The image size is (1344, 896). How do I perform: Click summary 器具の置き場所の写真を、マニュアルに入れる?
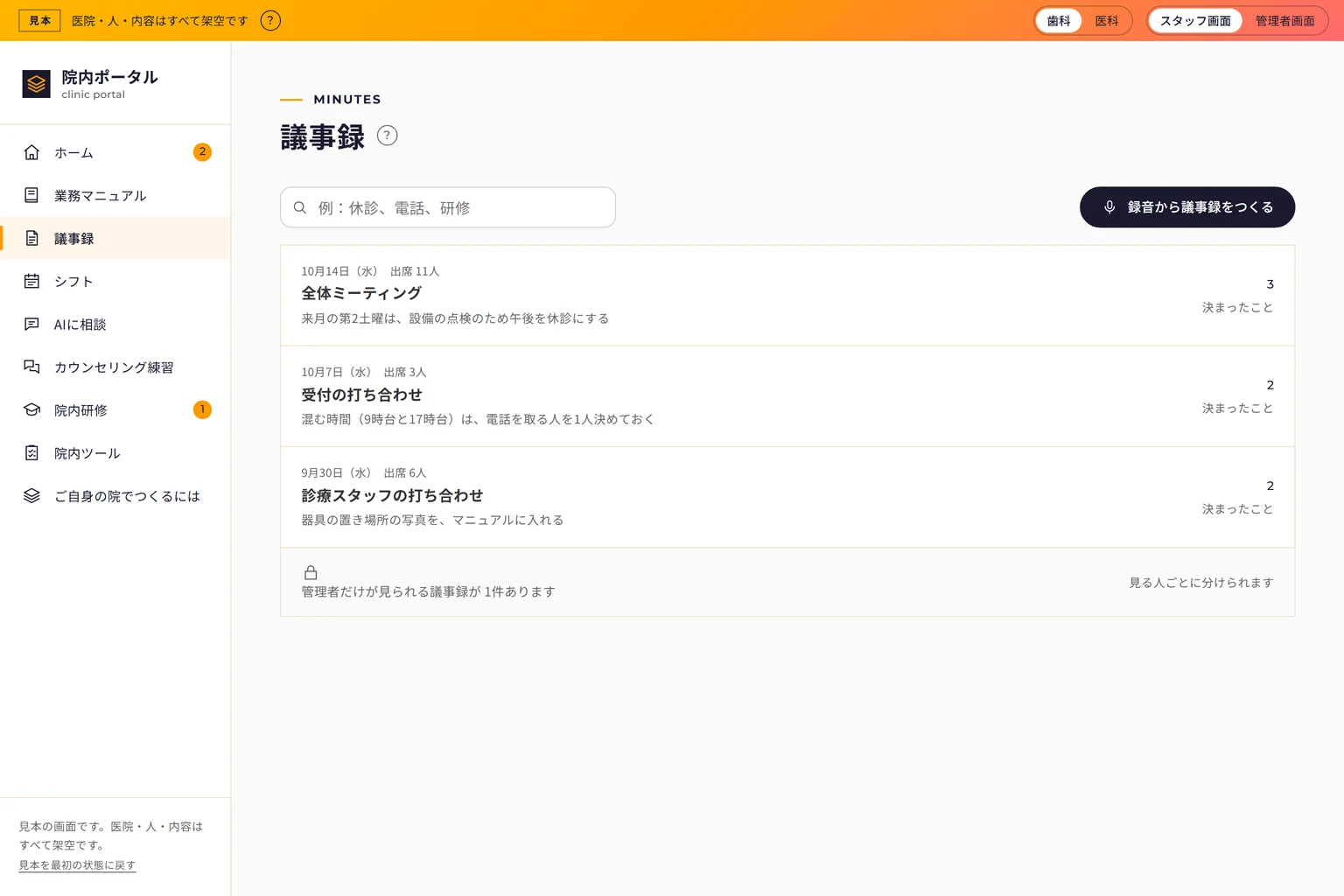432,520
